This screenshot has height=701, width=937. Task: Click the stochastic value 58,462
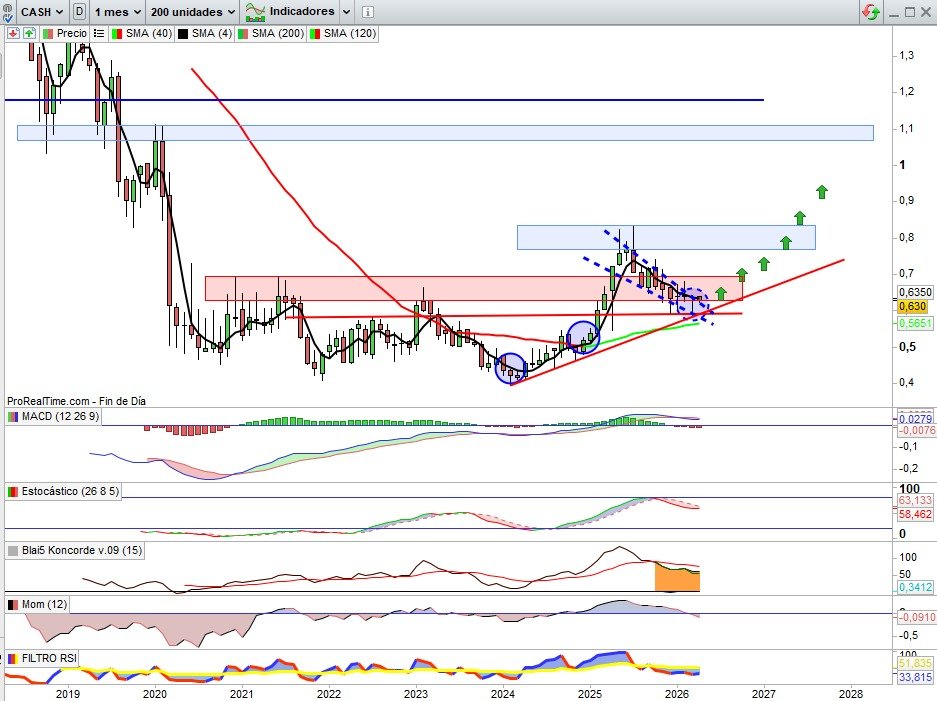(x=915, y=514)
